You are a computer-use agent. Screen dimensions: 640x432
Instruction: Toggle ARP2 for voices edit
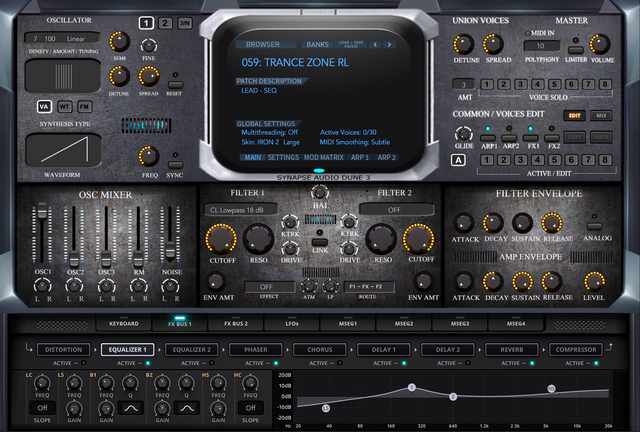pos(509,138)
